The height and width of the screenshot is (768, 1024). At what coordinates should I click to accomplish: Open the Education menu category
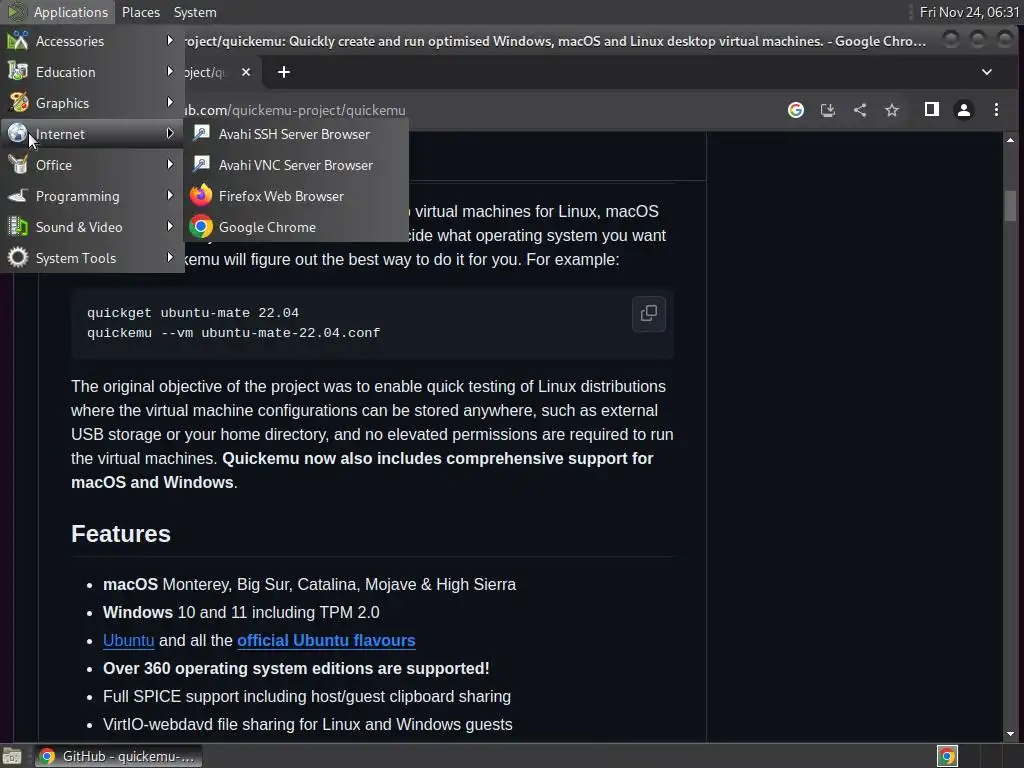[91, 72]
